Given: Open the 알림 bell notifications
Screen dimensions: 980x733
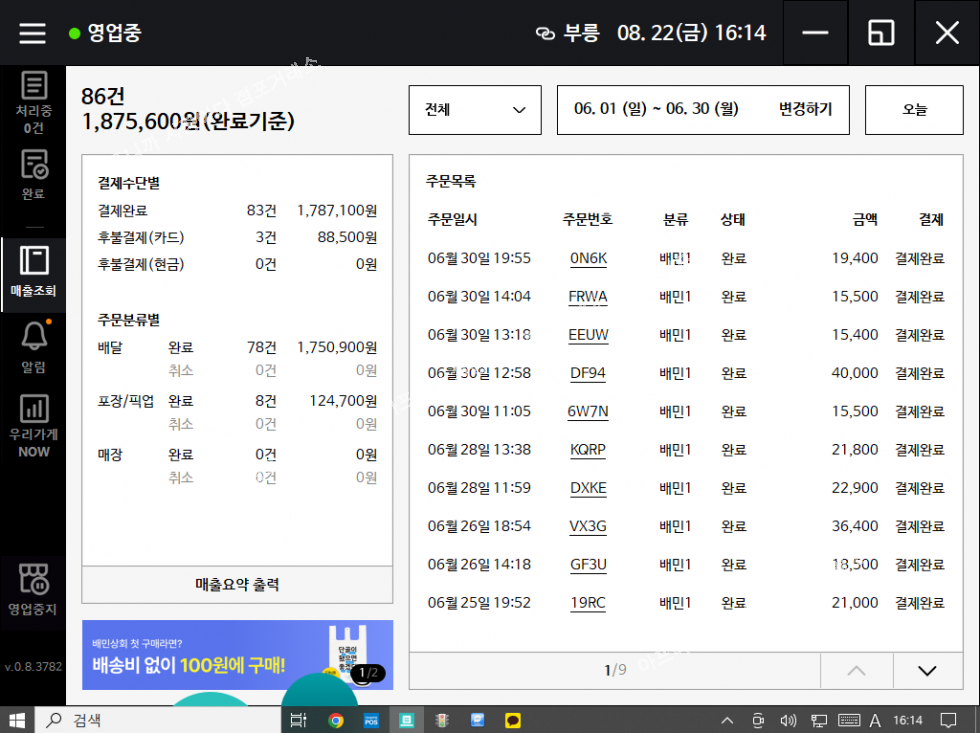Looking at the screenshot, I should click(33, 348).
